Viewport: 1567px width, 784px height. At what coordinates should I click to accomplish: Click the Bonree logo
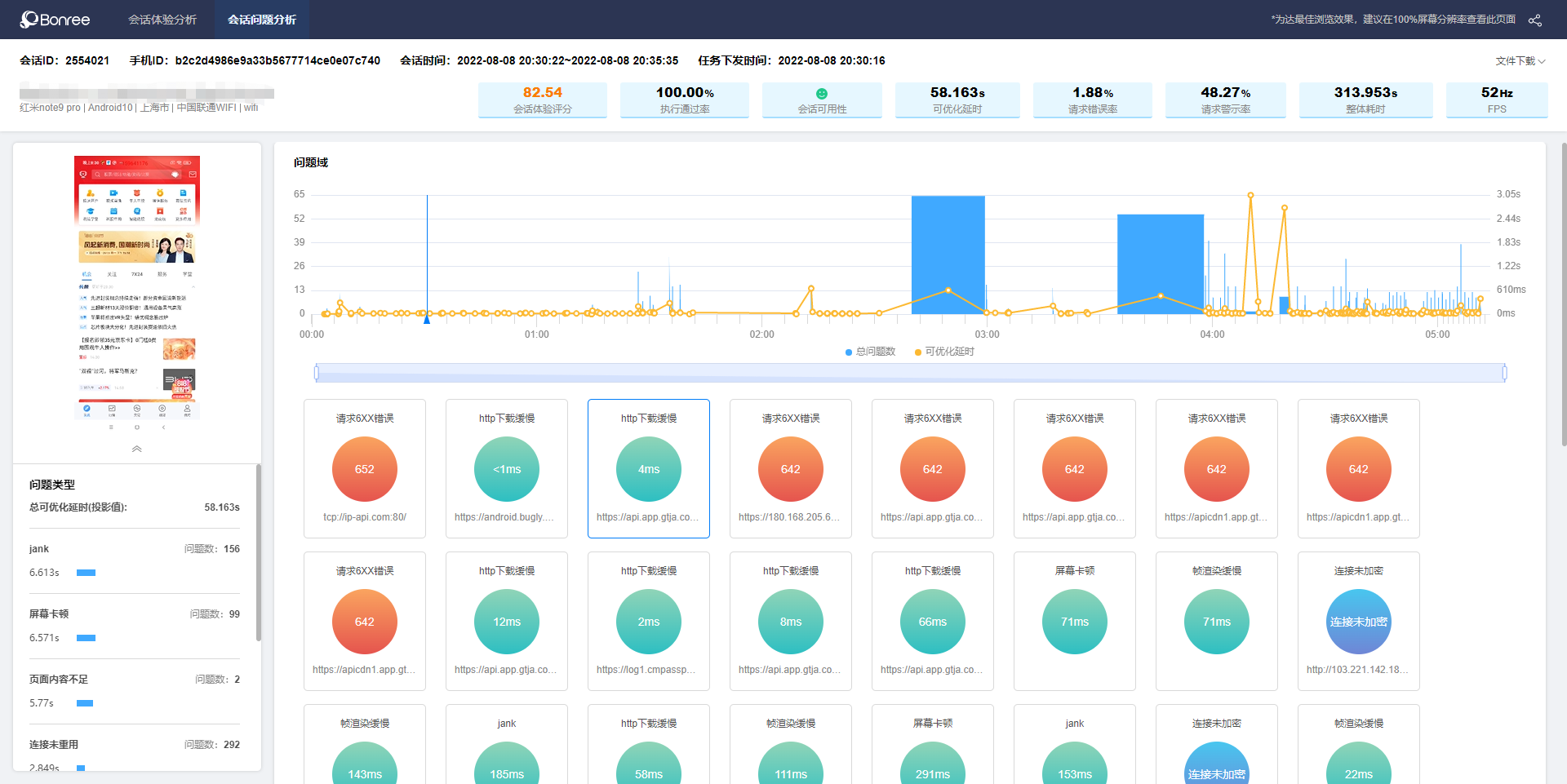click(55, 20)
